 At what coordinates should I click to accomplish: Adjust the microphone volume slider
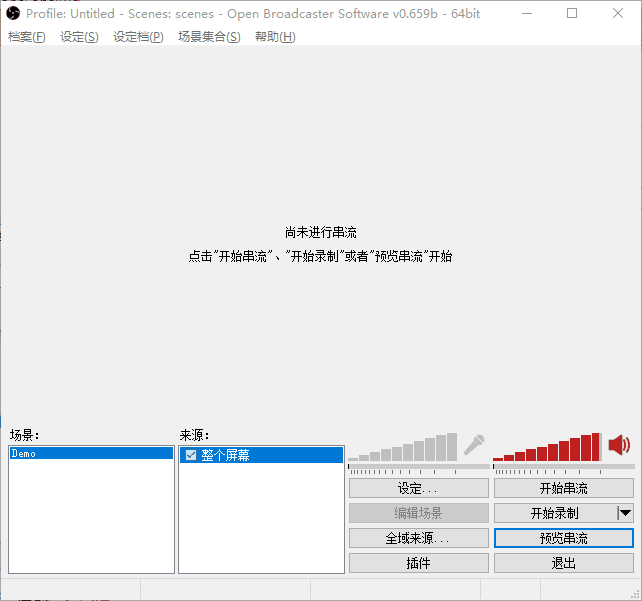pyautogui.click(x=418, y=467)
